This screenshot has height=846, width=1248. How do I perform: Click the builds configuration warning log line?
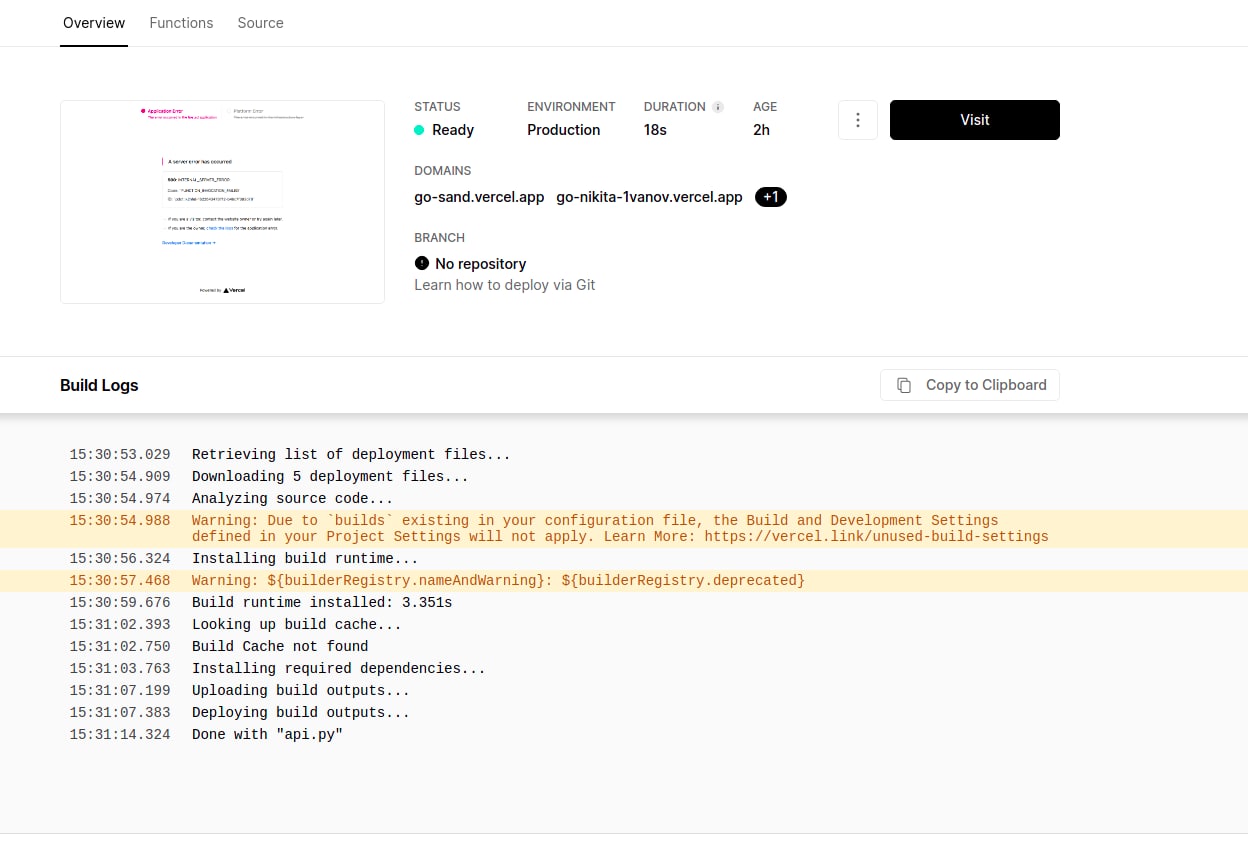624,528
